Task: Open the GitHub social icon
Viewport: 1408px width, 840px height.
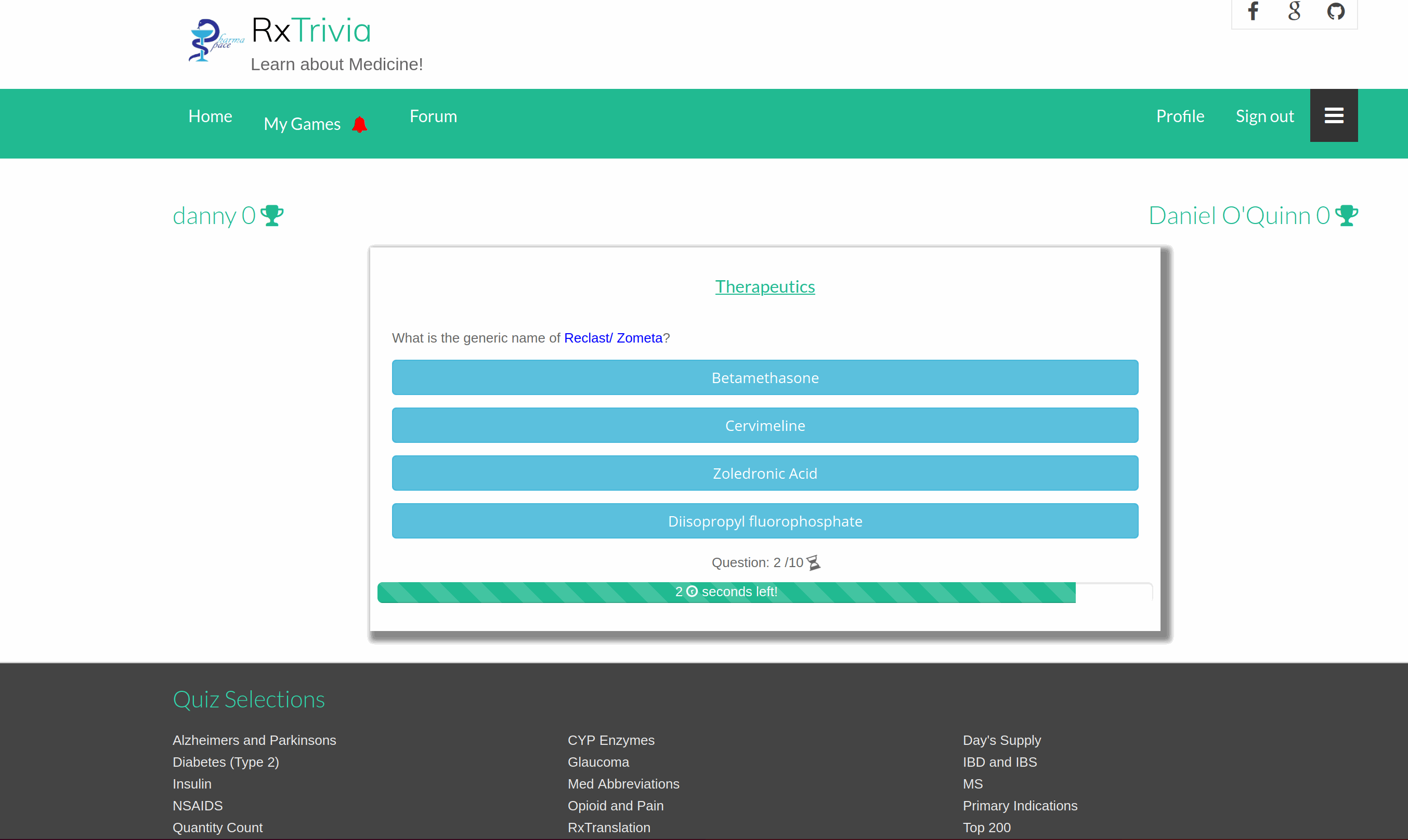Action: (x=1336, y=11)
